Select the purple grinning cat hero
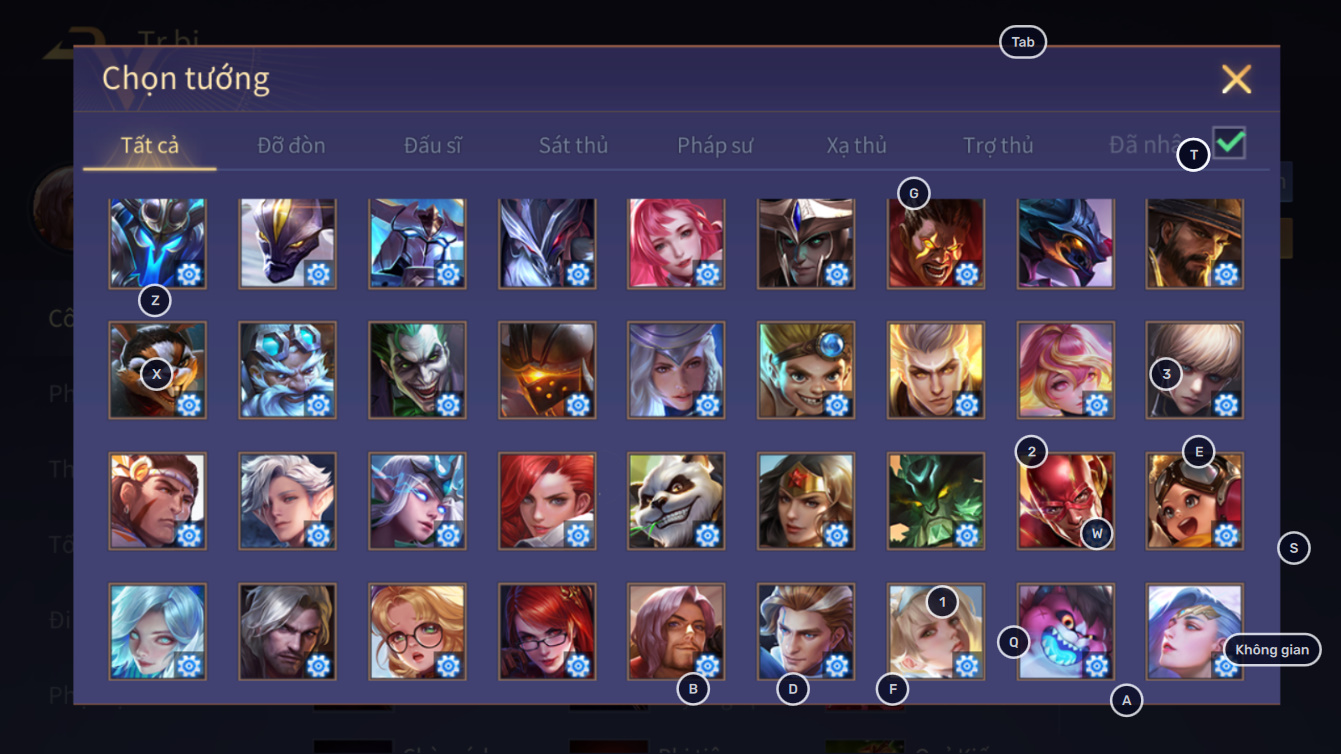This screenshot has width=1341, height=754. click(x=1066, y=632)
